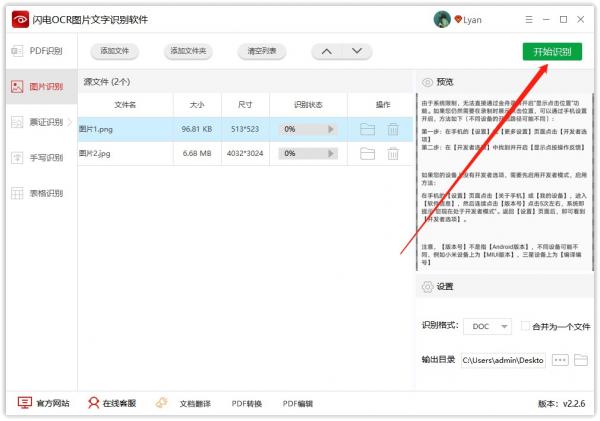
Task: Click the 尺寸 column header
Action: (x=245, y=105)
